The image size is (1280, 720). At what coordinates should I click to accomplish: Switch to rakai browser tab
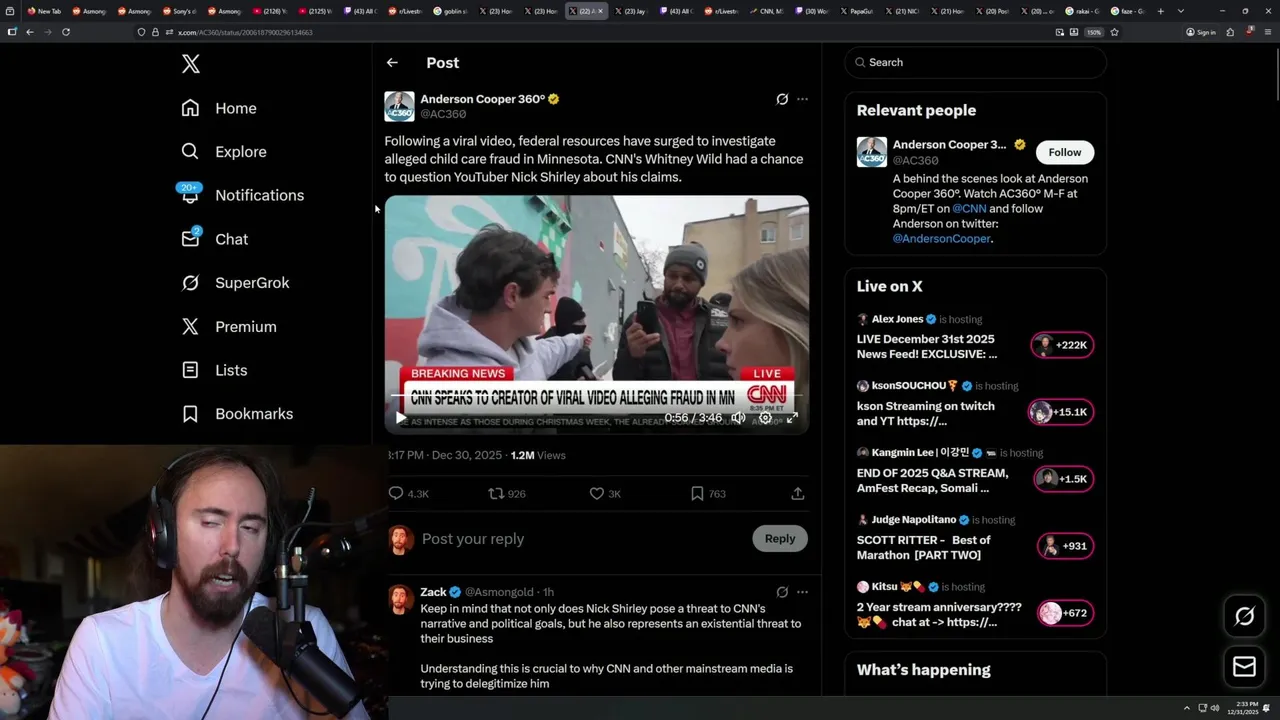pos(1082,11)
